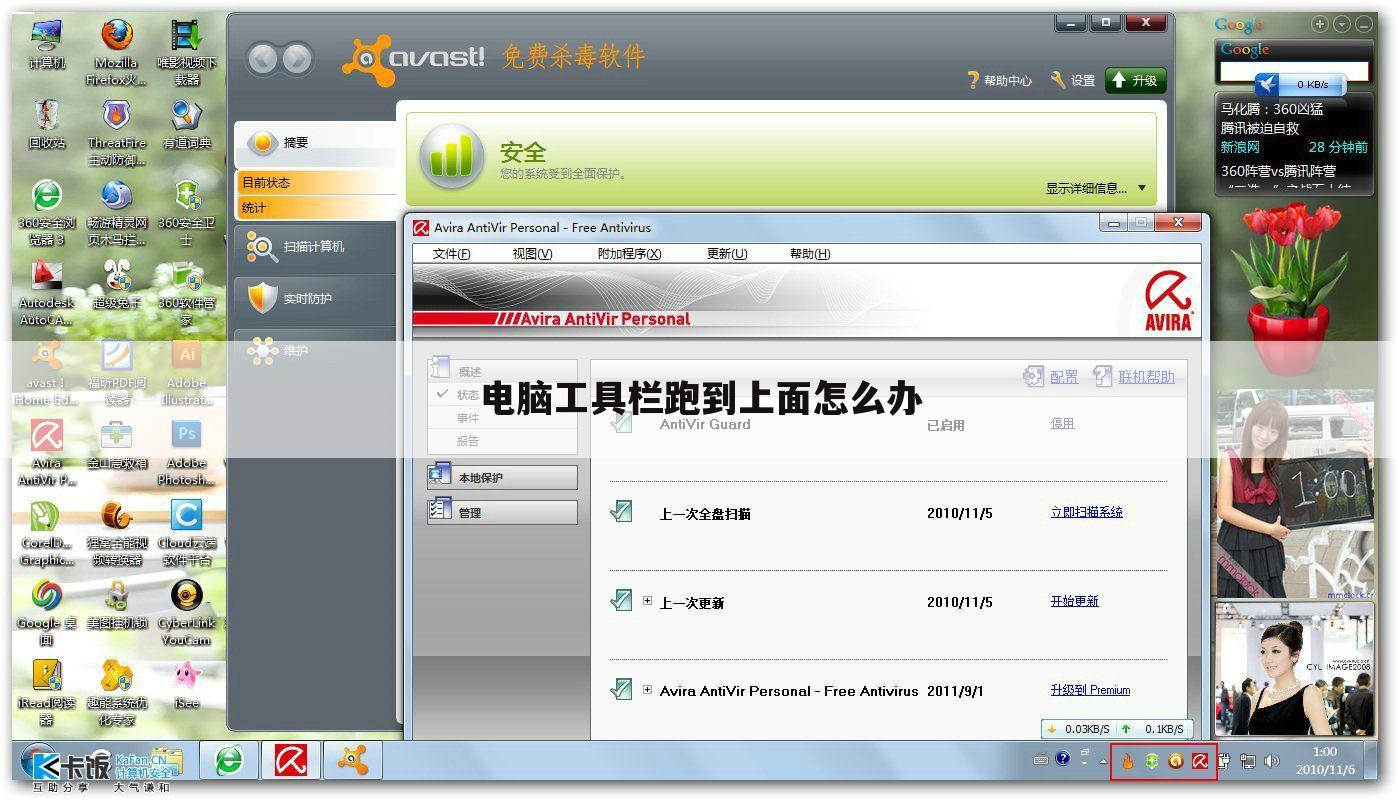Select the 360安全浏览器 desktop icon
The image size is (1398, 800).
click(x=47, y=212)
